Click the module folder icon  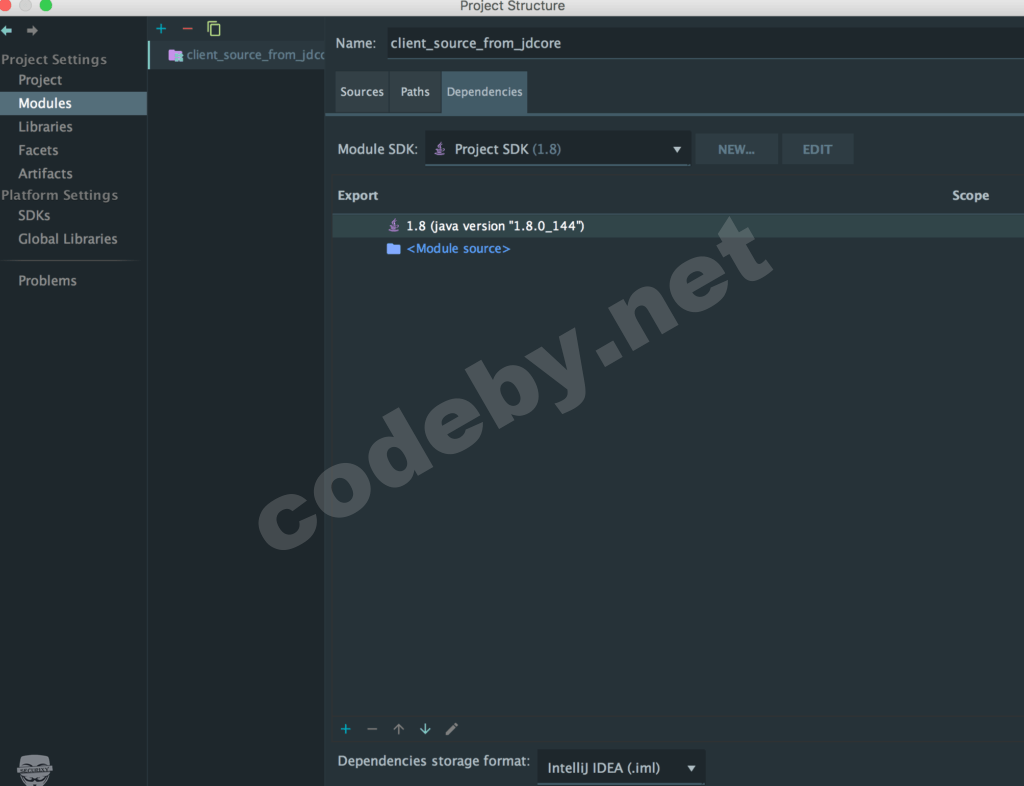coord(175,55)
